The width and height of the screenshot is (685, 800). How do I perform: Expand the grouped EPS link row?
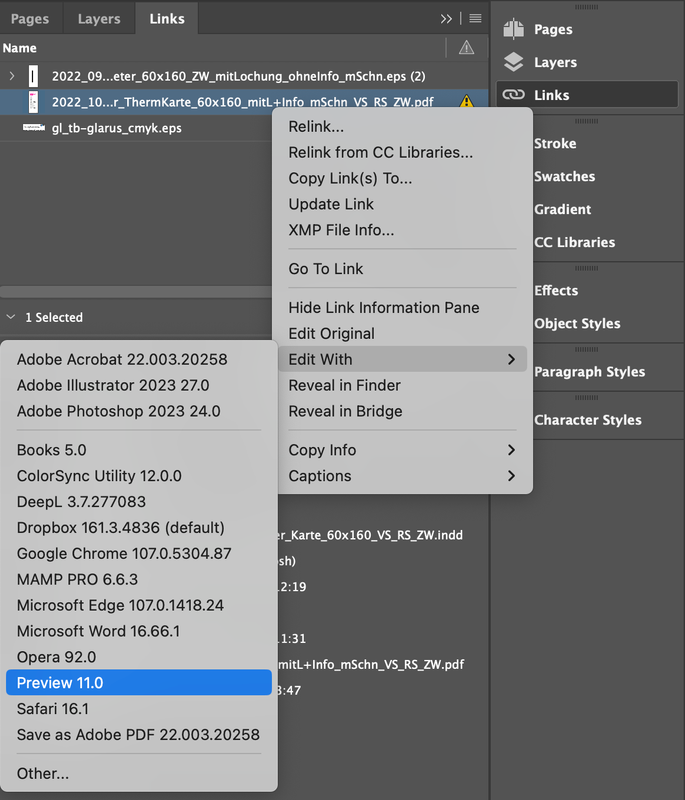tap(12, 75)
